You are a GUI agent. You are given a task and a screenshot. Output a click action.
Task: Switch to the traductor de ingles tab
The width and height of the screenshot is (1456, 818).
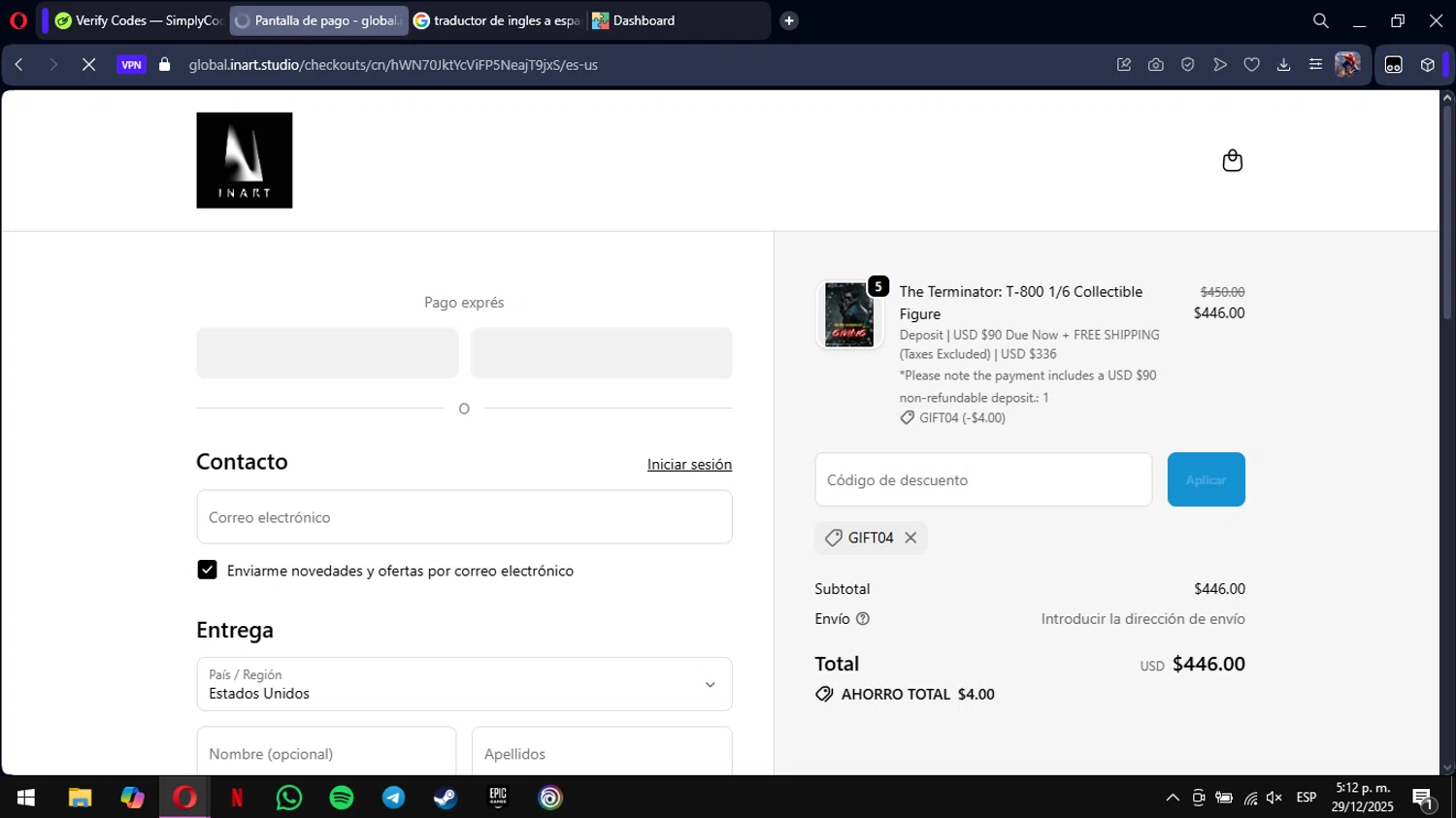[497, 20]
